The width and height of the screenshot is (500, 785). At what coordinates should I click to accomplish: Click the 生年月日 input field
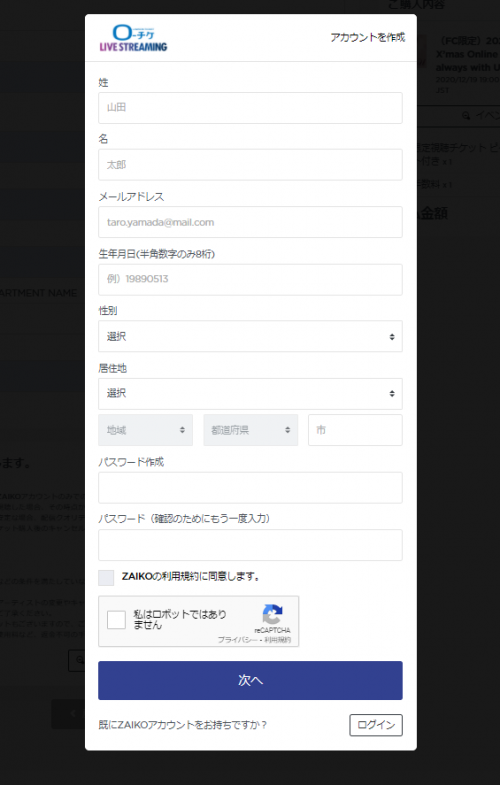coord(250,279)
